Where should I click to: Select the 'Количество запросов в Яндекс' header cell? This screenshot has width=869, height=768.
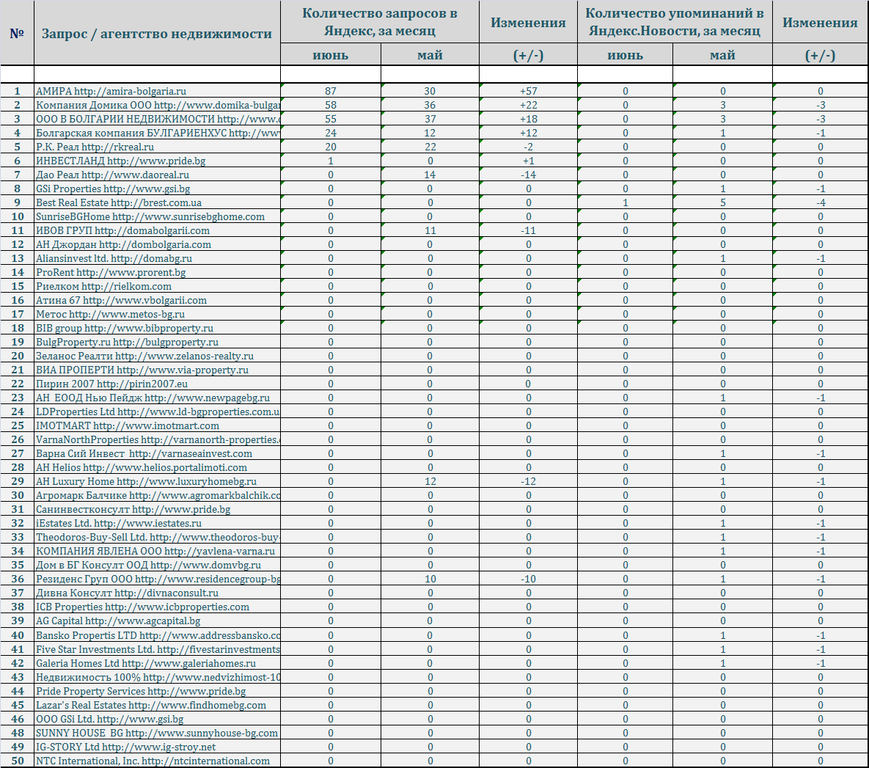[x=380, y=22]
